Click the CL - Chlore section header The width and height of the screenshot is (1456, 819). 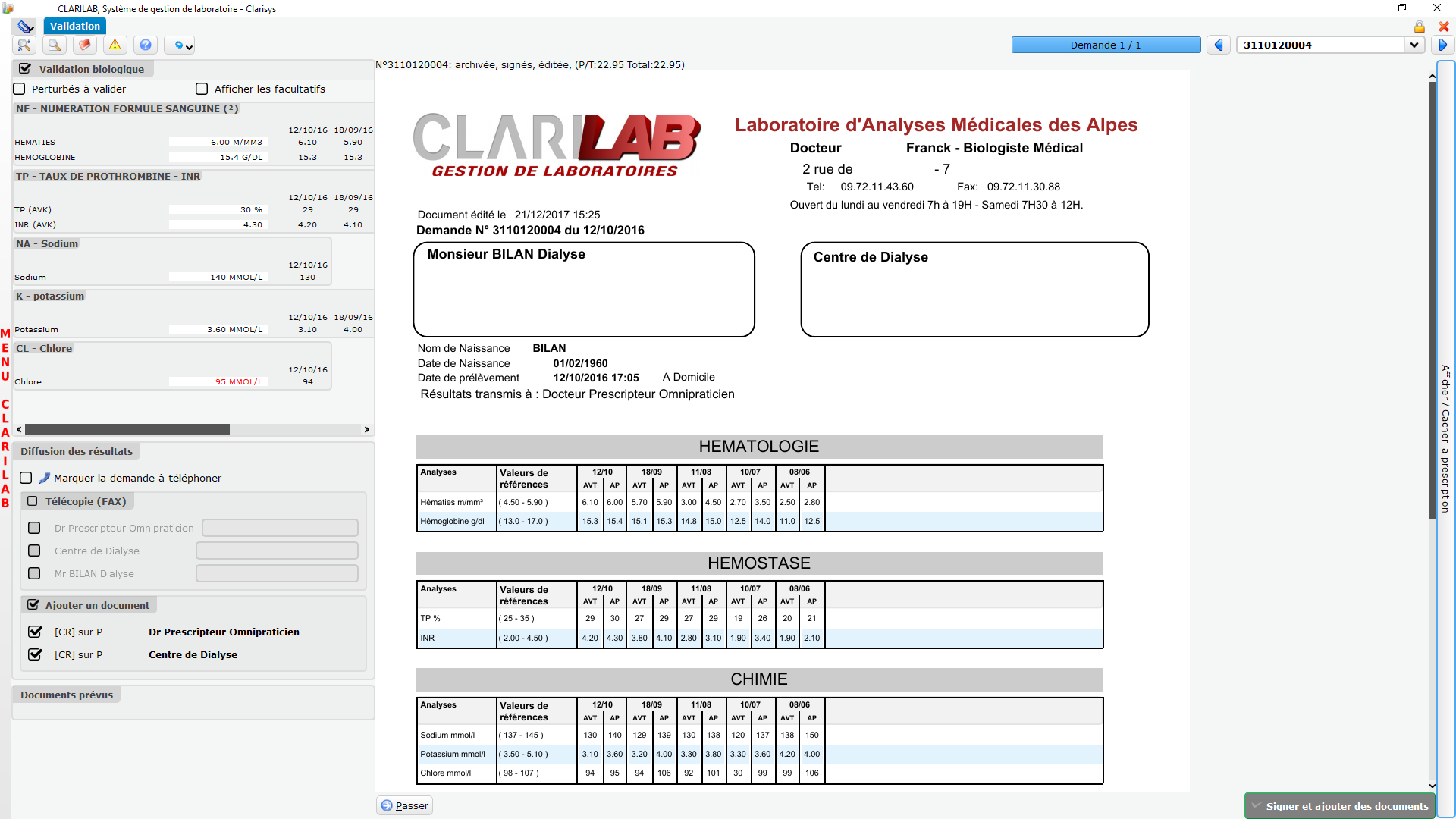44,349
